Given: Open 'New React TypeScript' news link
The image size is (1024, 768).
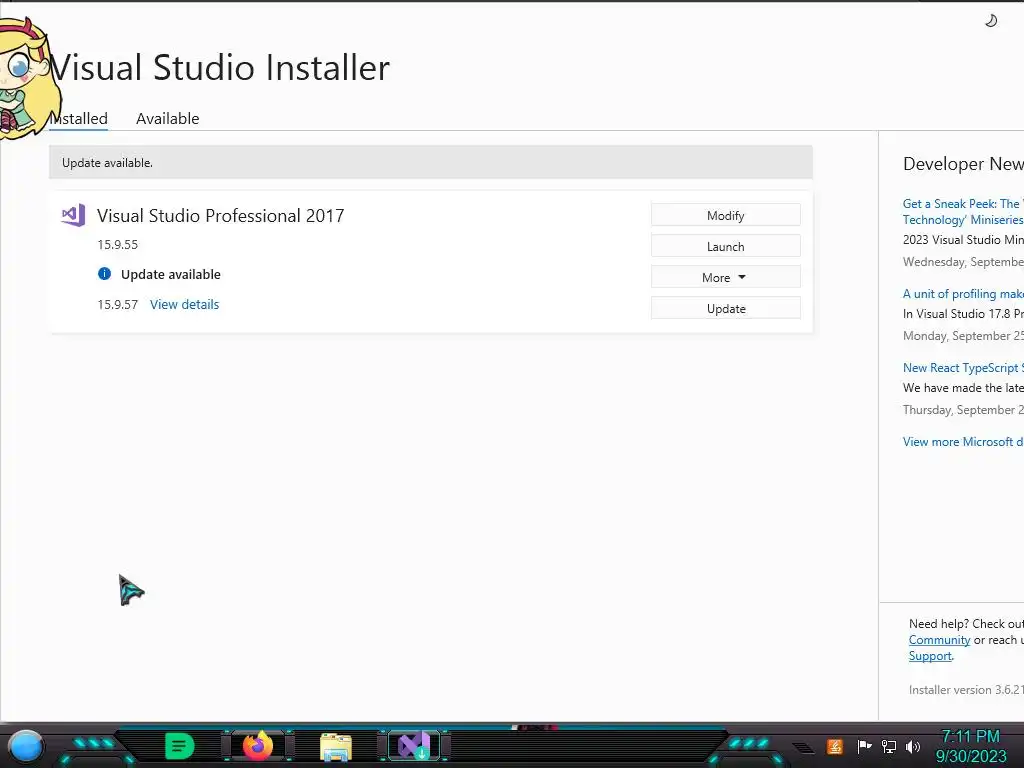Looking at the screenshot, I should 963,368.
